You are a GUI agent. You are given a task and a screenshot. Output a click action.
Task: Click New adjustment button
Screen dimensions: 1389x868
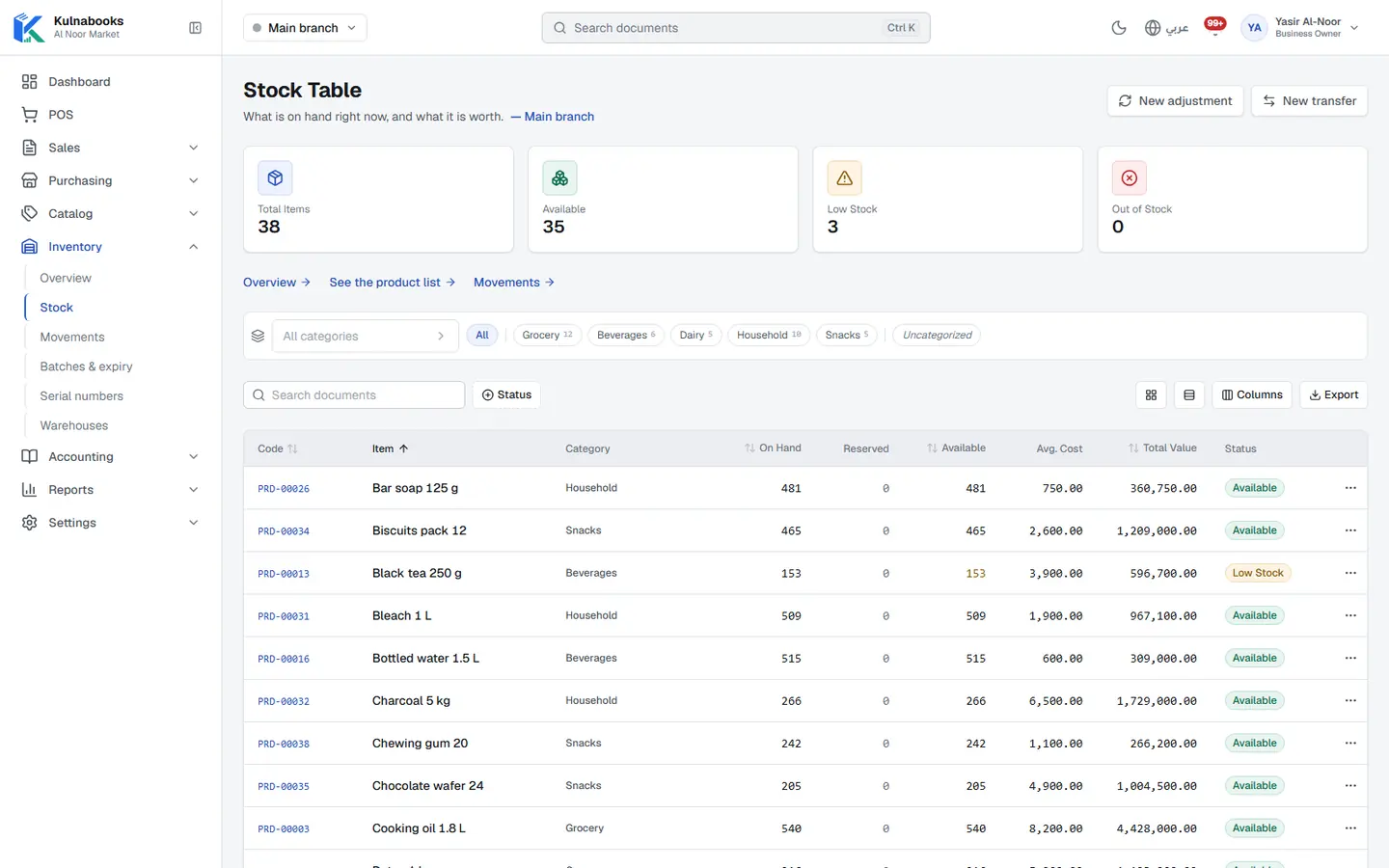pyautogui.click(x=1175, y=100)
